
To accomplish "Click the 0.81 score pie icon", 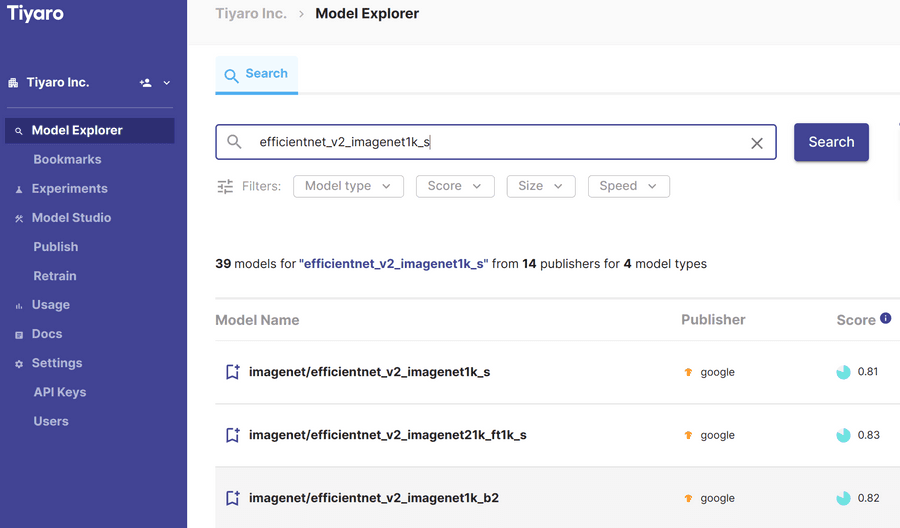I will pos(843,372).
